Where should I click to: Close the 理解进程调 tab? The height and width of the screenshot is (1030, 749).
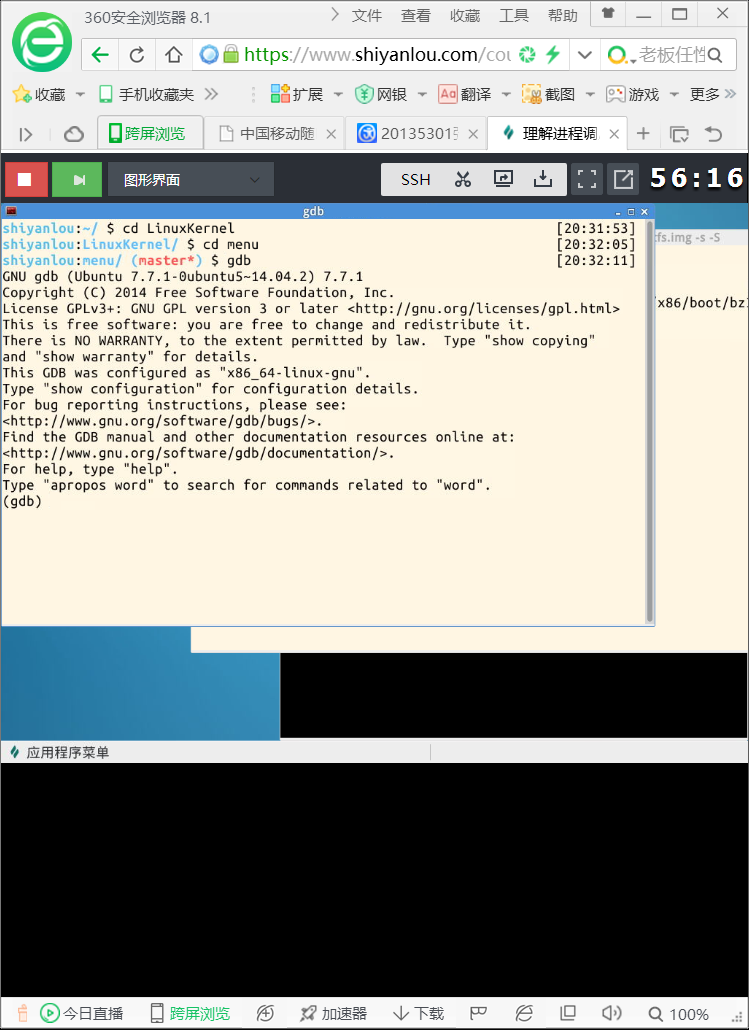(x=614, y=134)
